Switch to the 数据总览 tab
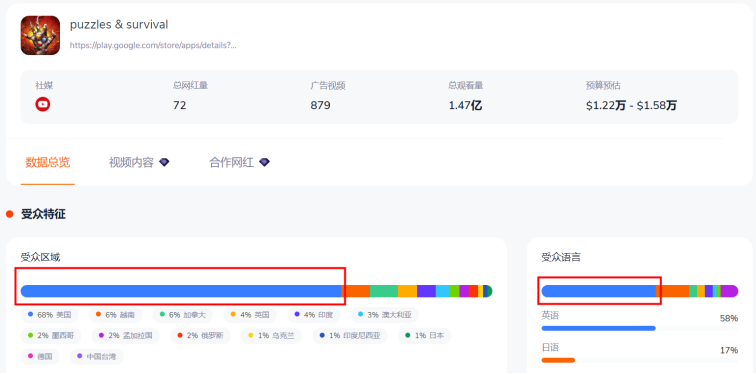The width and height of the screenshot is (756, 374). click(x=48, y=162)
